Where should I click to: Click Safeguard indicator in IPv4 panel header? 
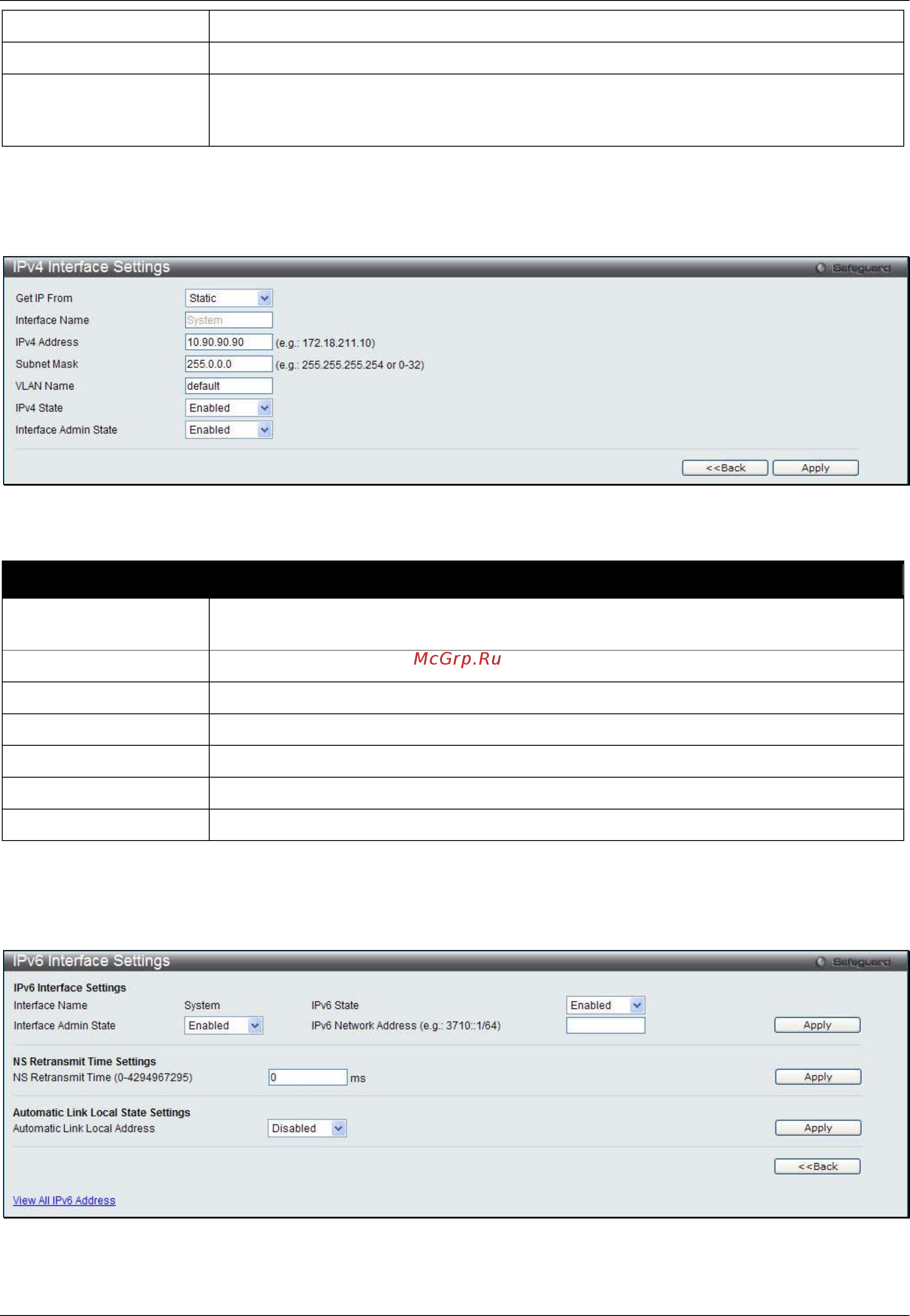853,268
